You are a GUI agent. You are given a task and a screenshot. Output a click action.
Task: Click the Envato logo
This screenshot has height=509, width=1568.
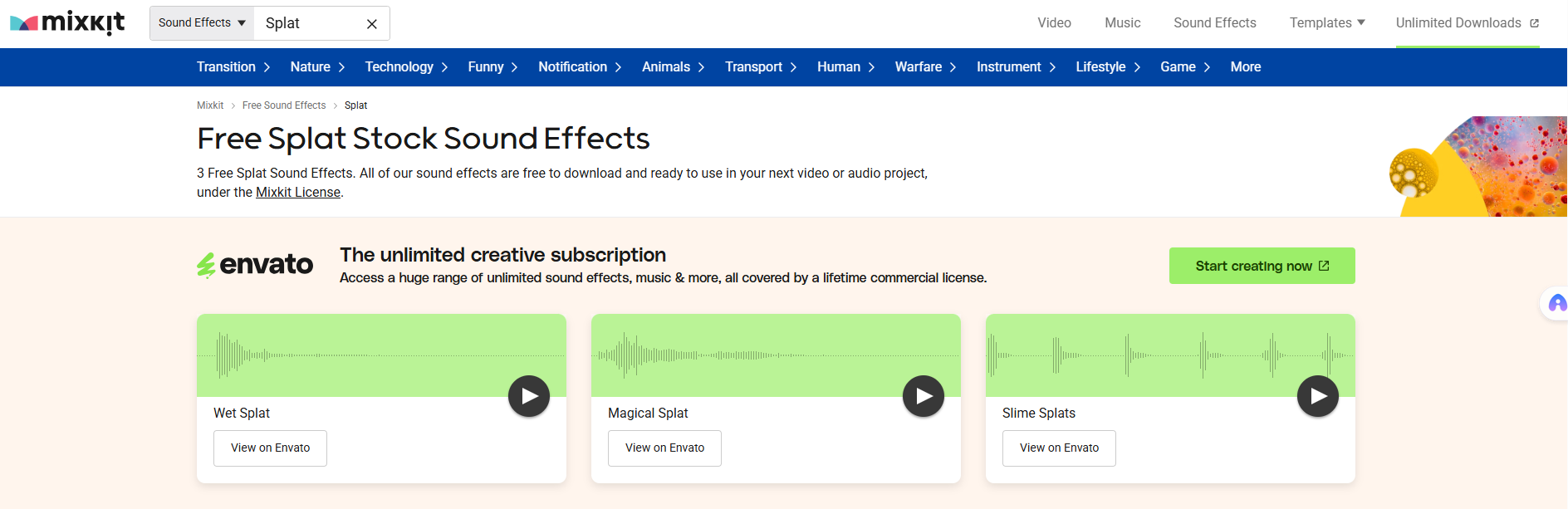(255, 265)
